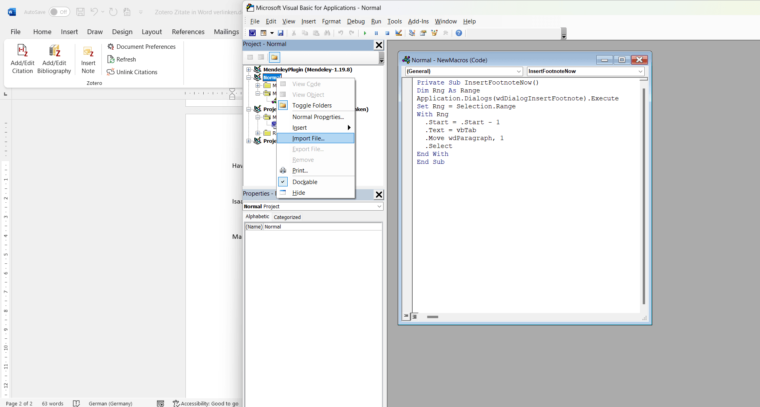Click Toggle Folders icon in the Project pane toolbar

click(274, 57)
